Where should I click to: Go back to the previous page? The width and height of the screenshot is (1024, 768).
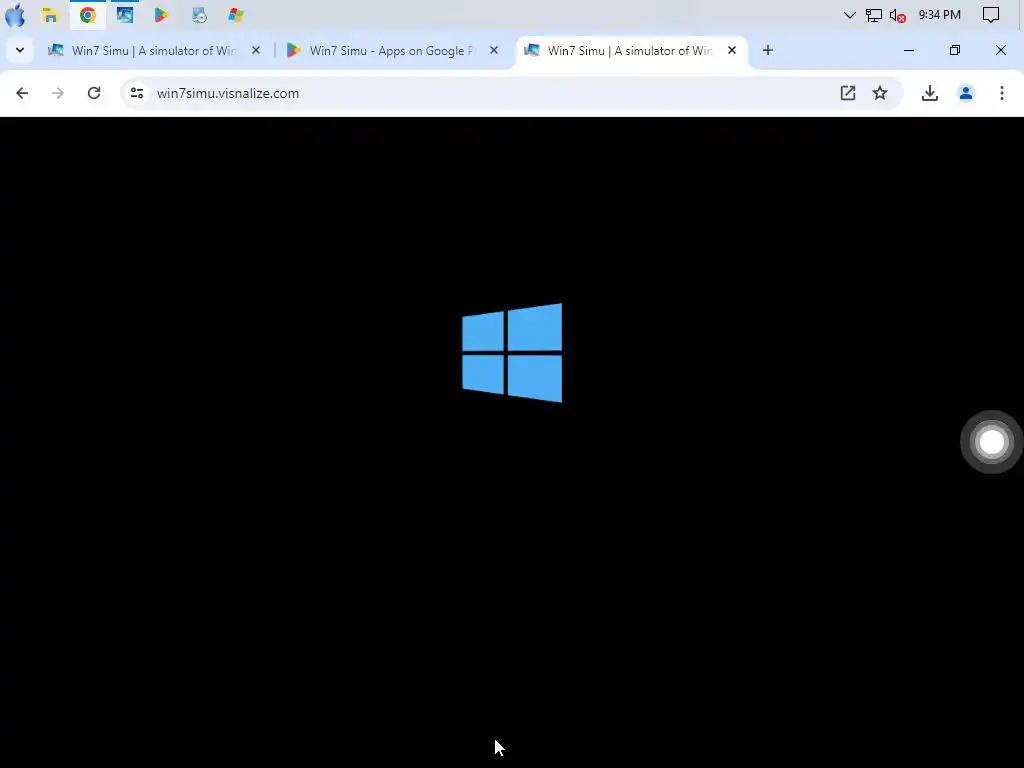coord(22,93)
